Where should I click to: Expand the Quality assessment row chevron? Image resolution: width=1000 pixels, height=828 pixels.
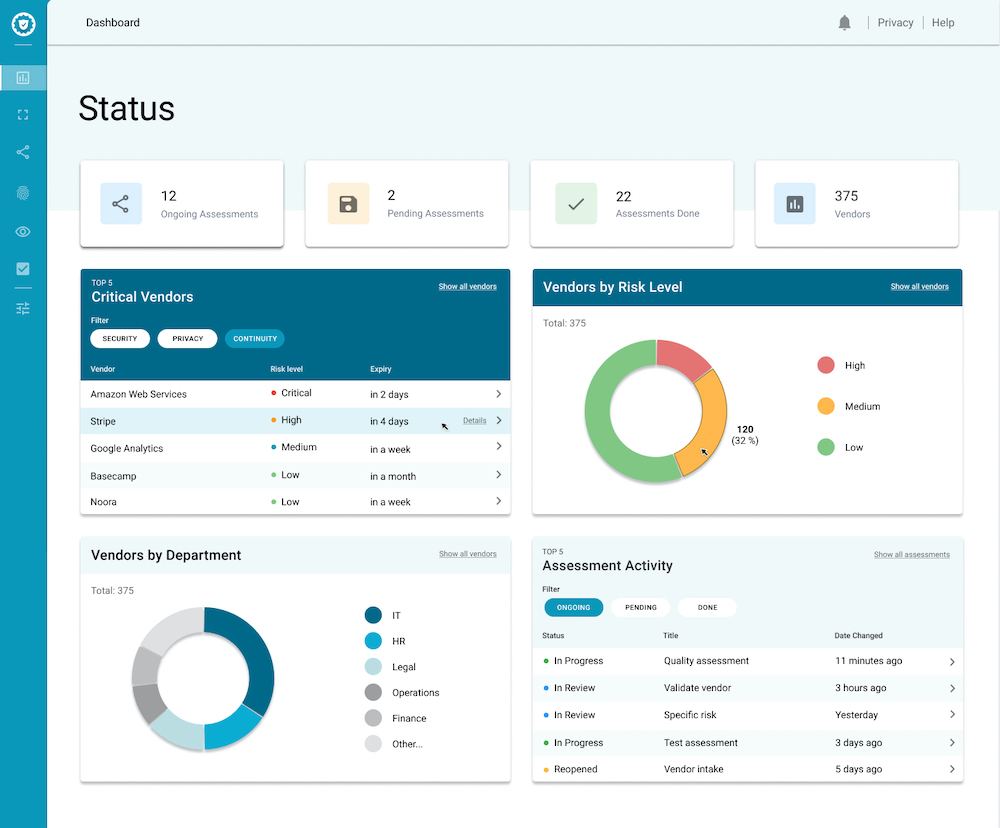click(951, 662)
